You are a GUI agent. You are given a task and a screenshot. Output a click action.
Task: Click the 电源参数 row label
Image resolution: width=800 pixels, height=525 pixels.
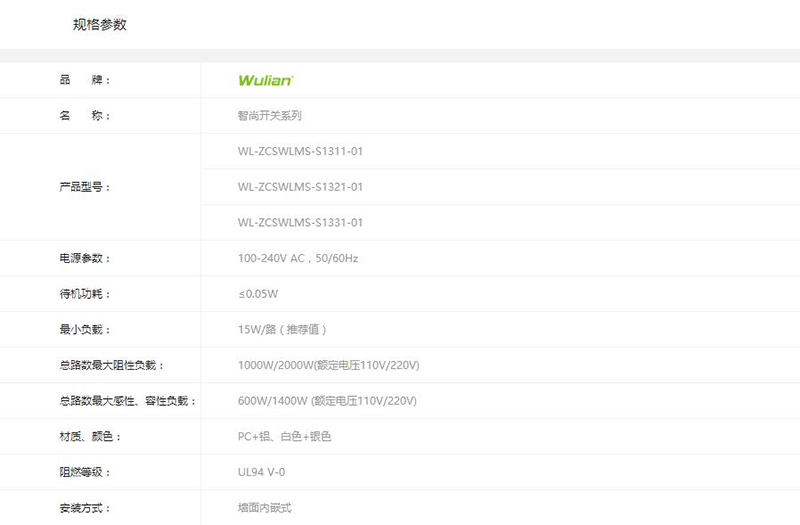coord(85,258)
